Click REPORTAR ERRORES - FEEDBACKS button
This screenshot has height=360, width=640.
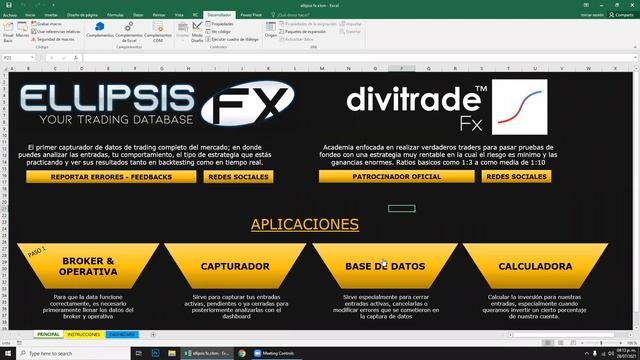click(111, 177)
